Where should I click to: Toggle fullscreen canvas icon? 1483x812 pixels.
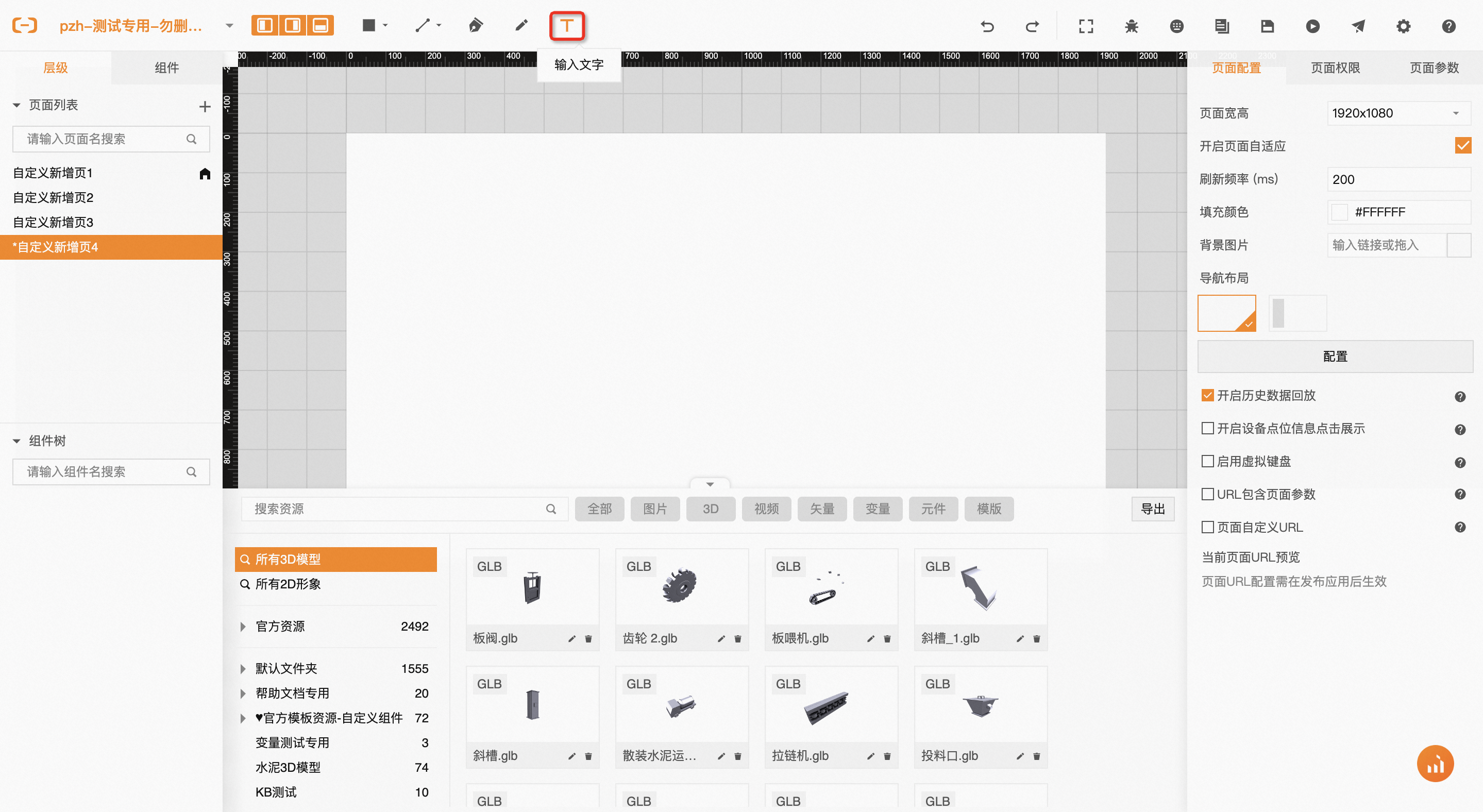[1086, 26]
